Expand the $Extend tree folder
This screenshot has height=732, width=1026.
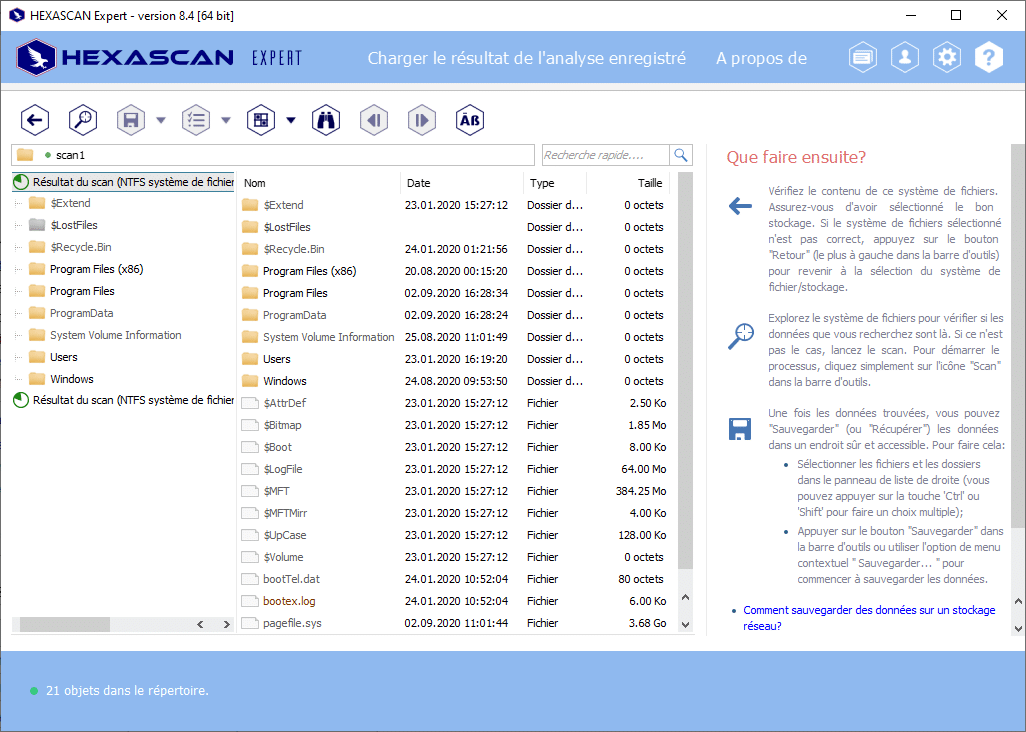coord(18,203)
